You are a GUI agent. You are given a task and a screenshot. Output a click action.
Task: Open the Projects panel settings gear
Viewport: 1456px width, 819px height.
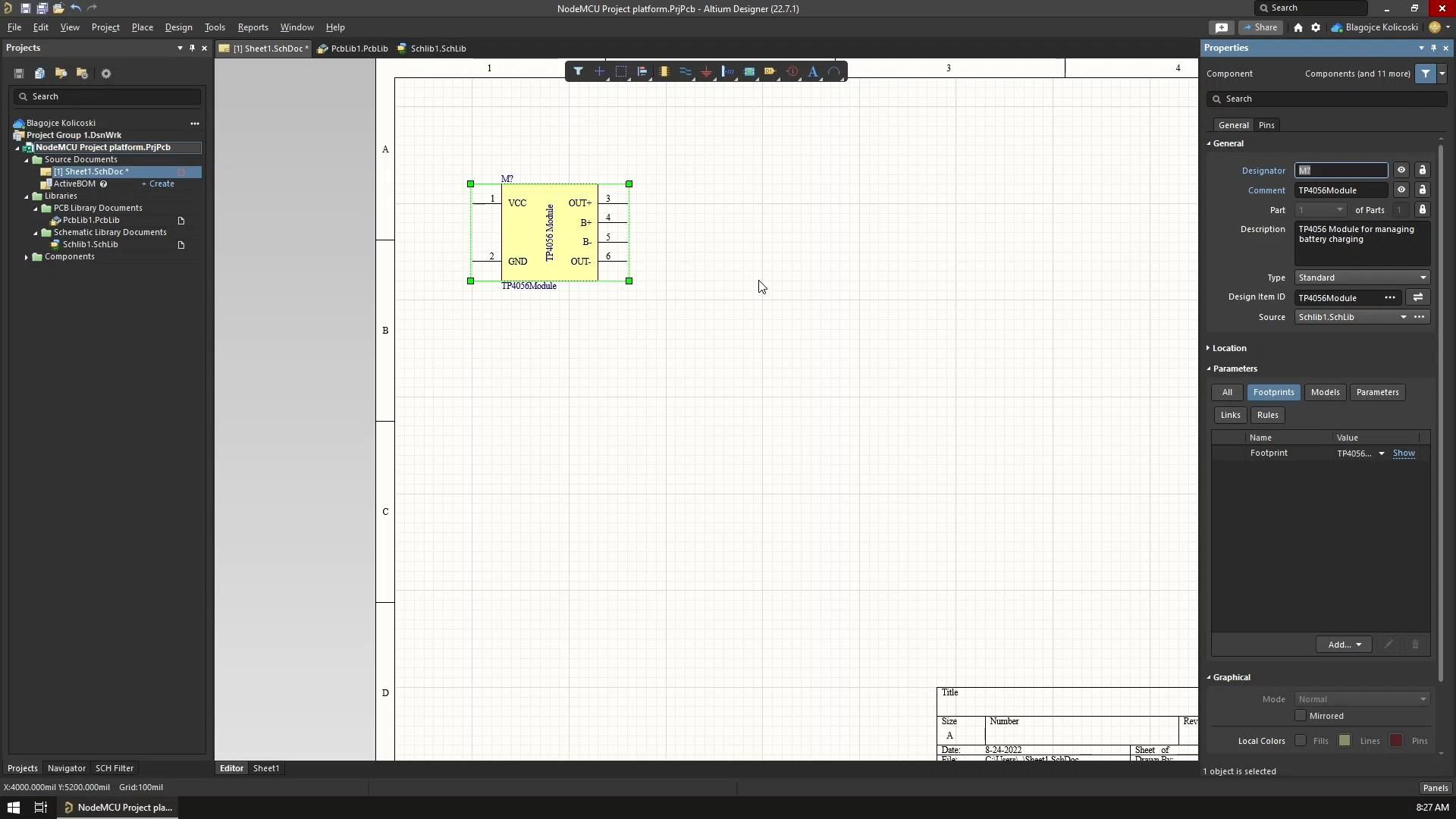click(106, 73)
